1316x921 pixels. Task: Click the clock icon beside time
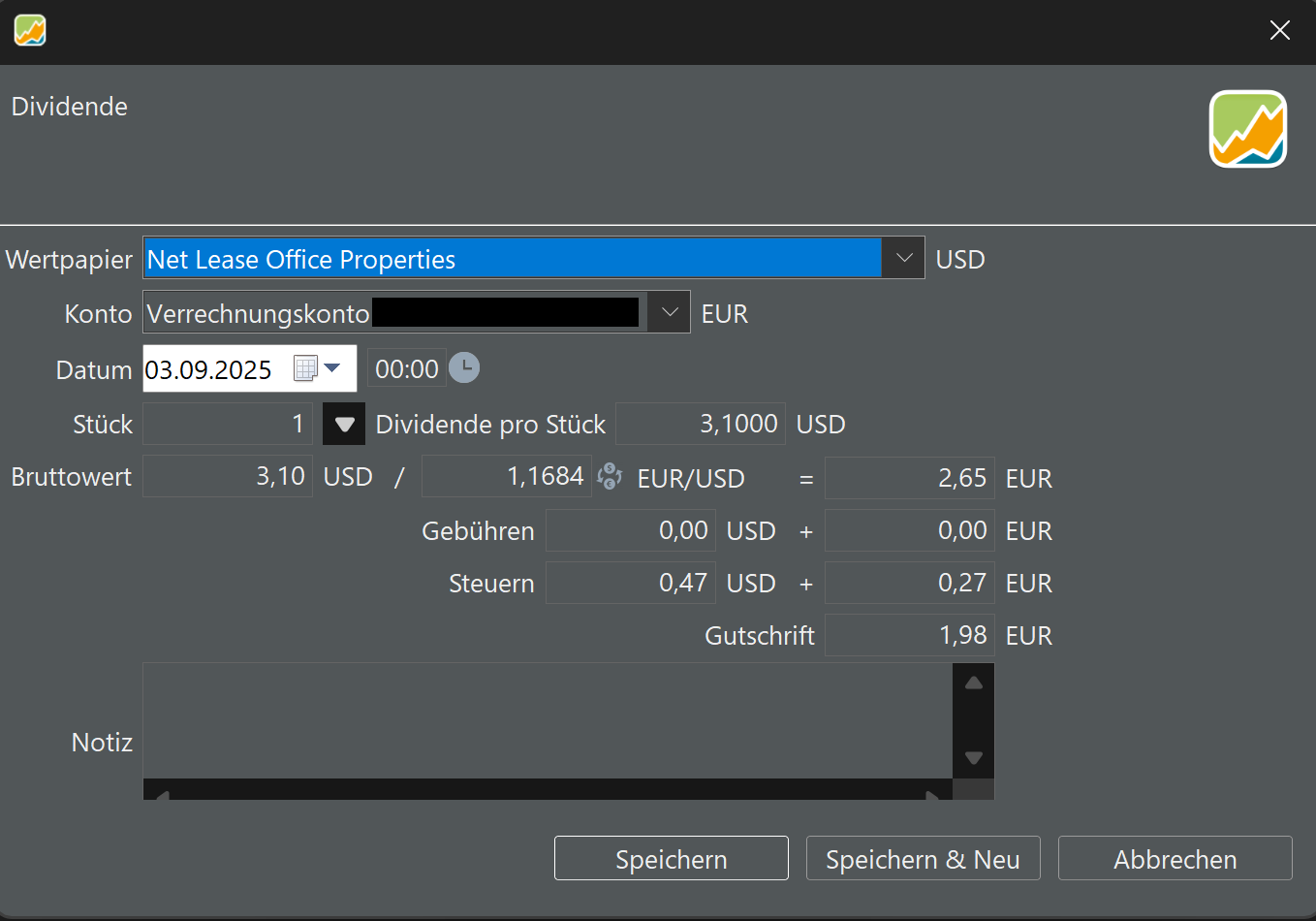464,368
